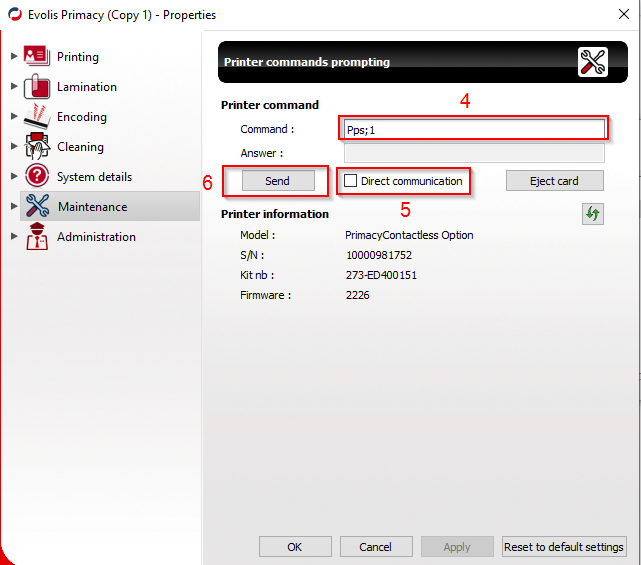
Task: Click the Lamination icon
Action: click(x=37, y=86)
